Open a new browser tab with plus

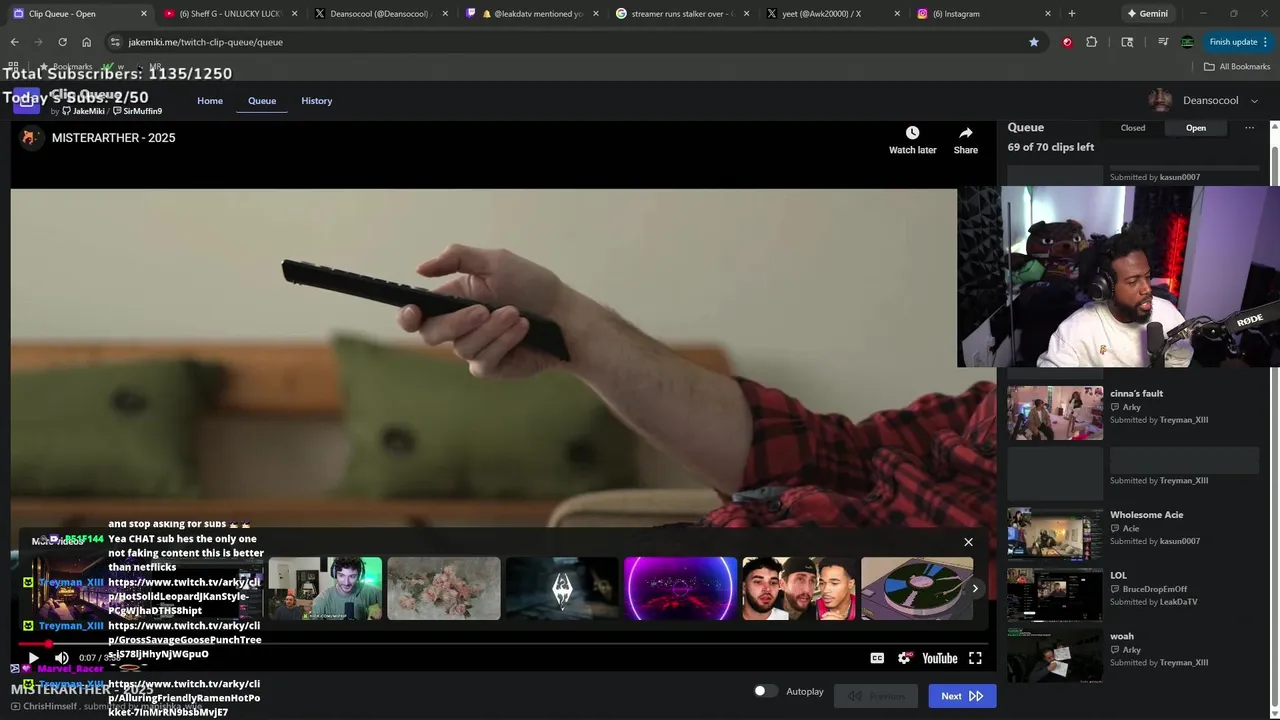(1072, 14)
